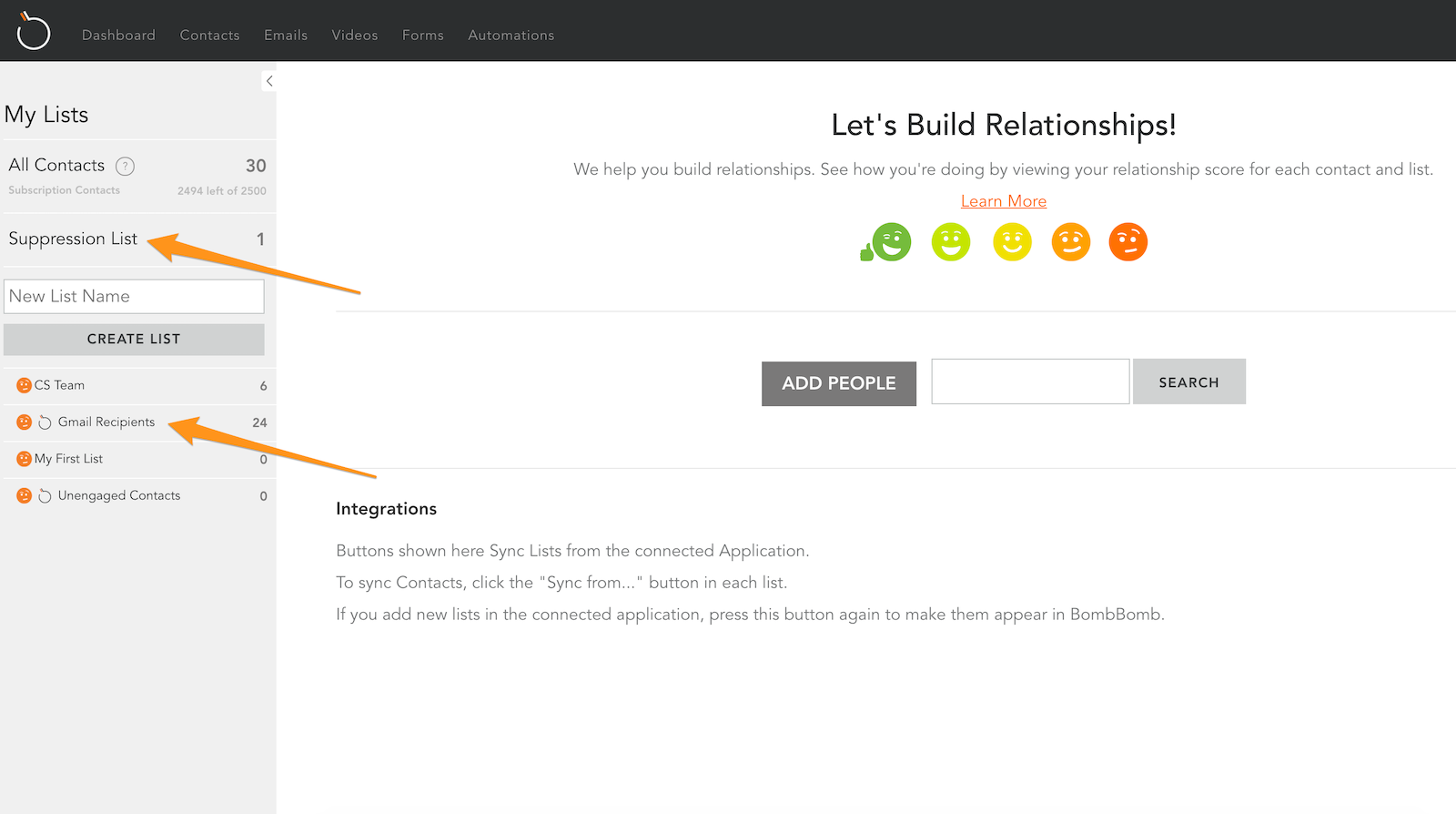
Task: Focus the New List Name field
Action: point(134,297)
